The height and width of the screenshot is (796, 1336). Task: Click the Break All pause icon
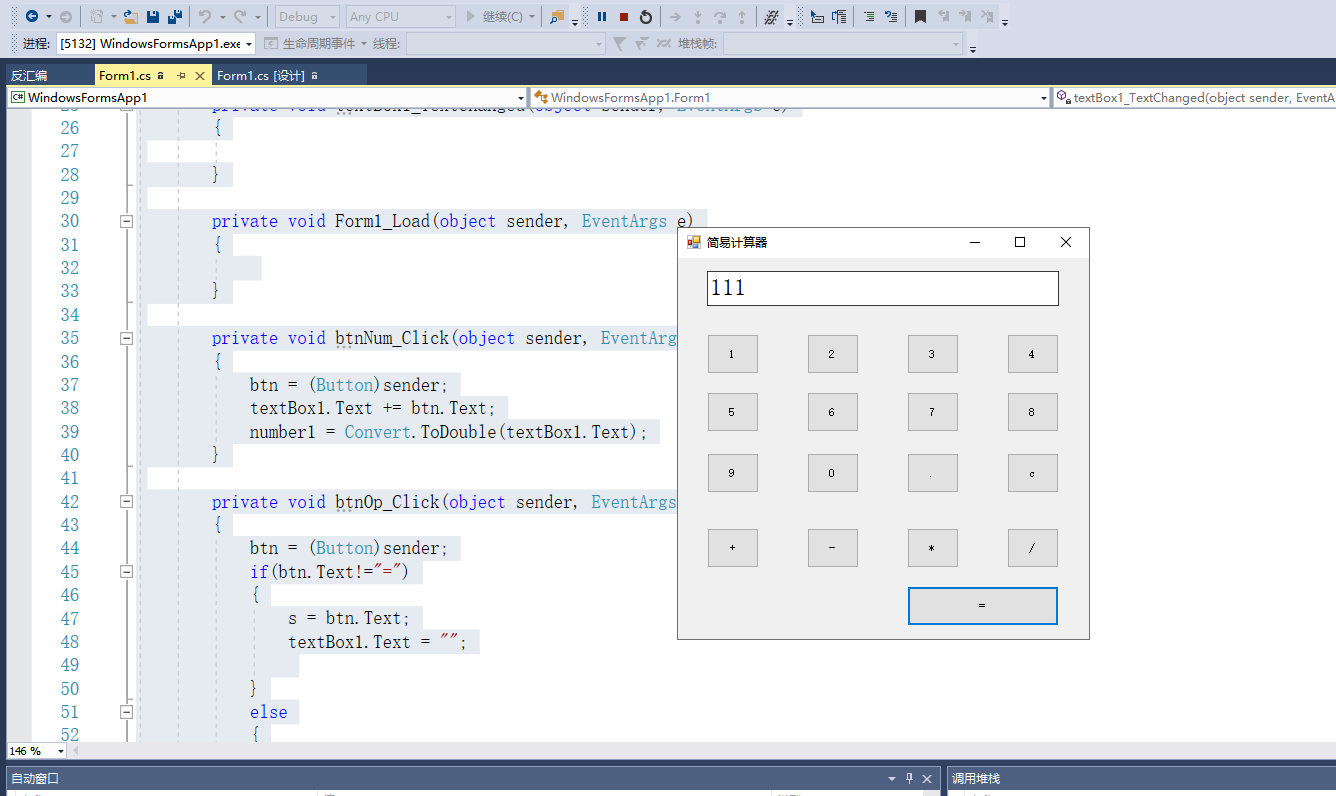(x=602, y=16)
